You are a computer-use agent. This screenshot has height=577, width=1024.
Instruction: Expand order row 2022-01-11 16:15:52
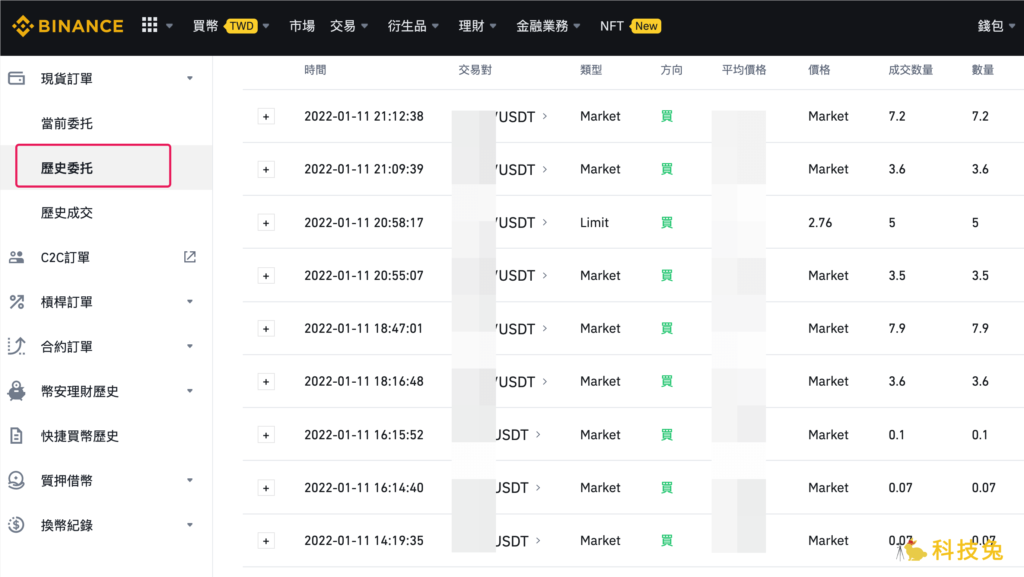(x=266, y=435)
